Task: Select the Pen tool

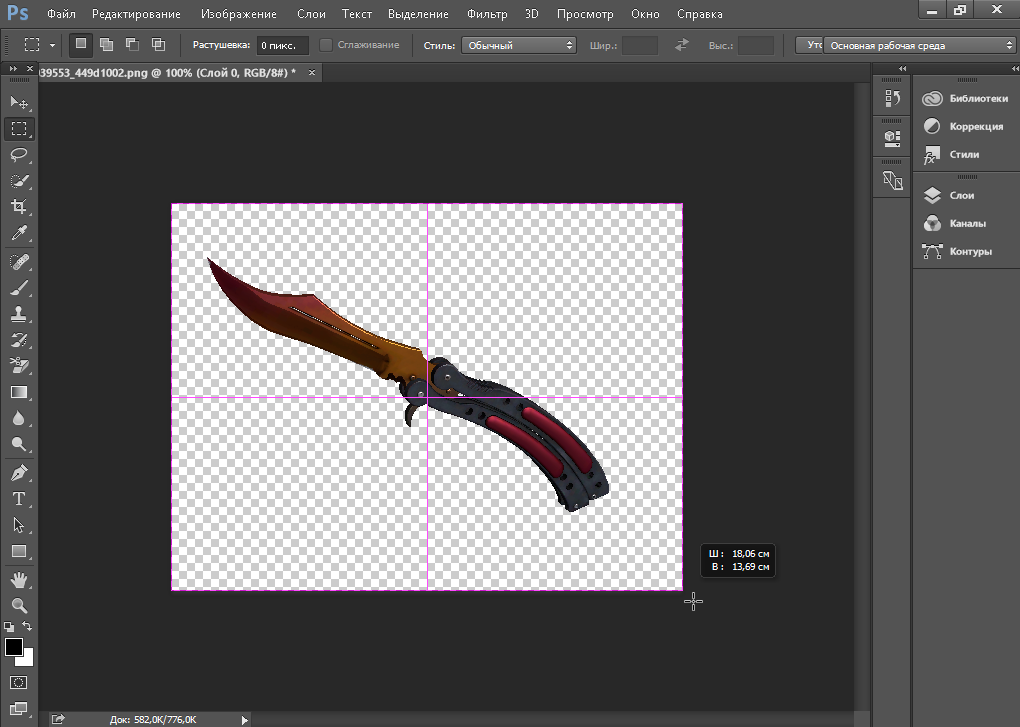Action: click(x=19, y=473)
